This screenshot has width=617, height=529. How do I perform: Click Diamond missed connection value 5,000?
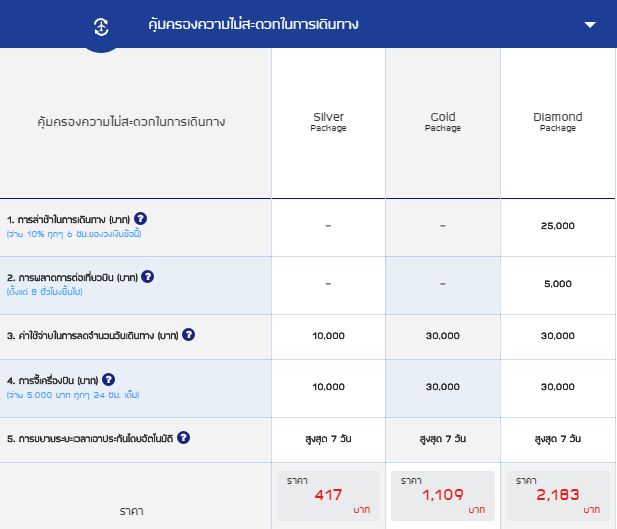[x=557, y=284]
